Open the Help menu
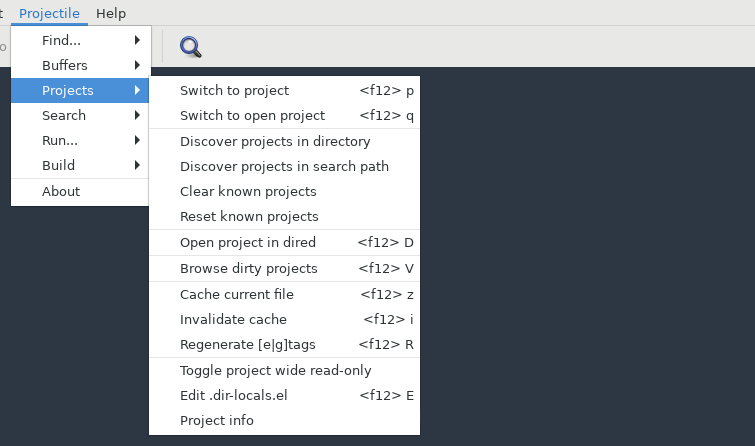This screenshot has width=755, height=446. click(x=111, y=13)
